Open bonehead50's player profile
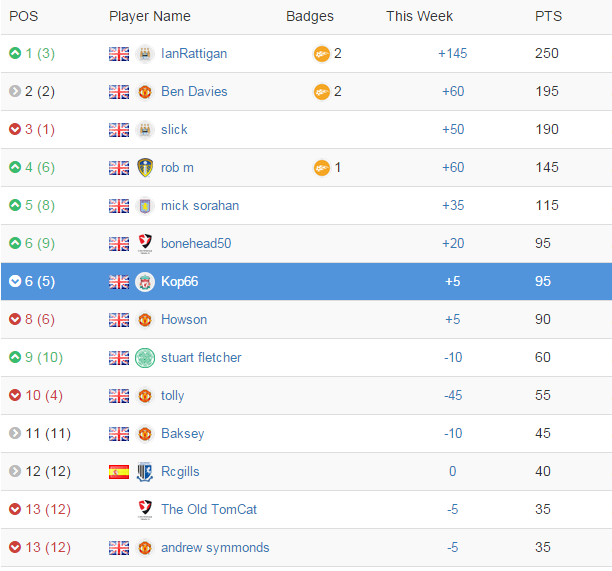Viewport: 612px width, 571px height. [196, 244]
